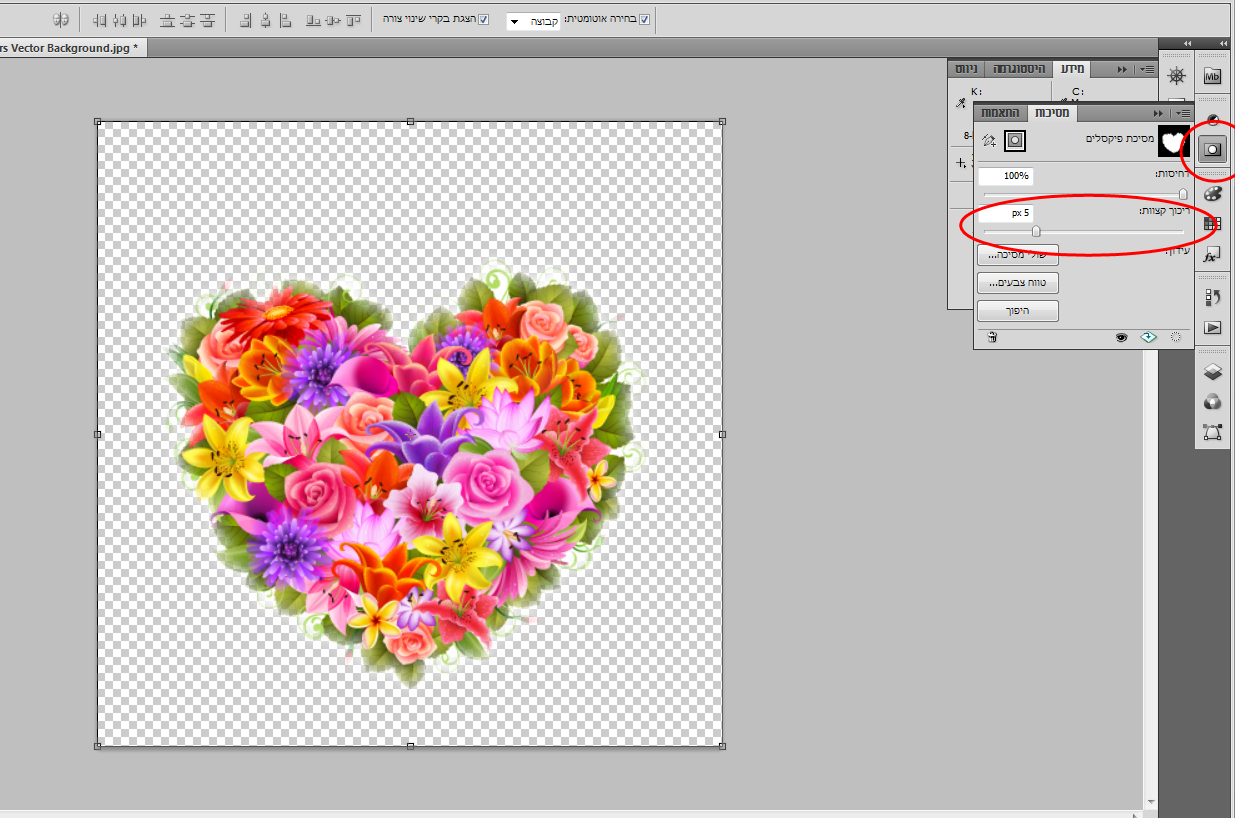Open the Masks panel icon in the dock
Viewport: 1235px width, 818px height.
tap(1212, 149)
